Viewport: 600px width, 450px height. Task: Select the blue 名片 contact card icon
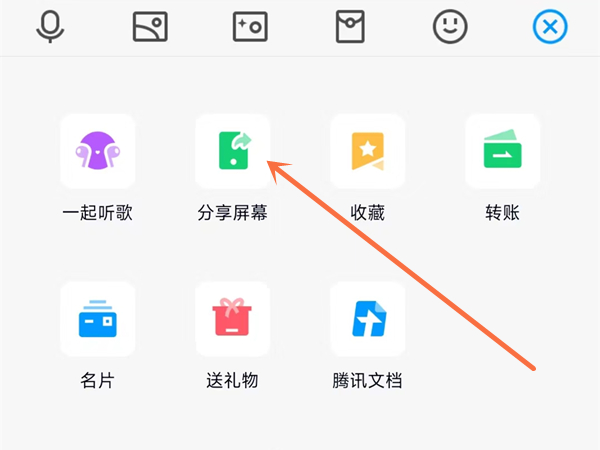tap(97, 319)
